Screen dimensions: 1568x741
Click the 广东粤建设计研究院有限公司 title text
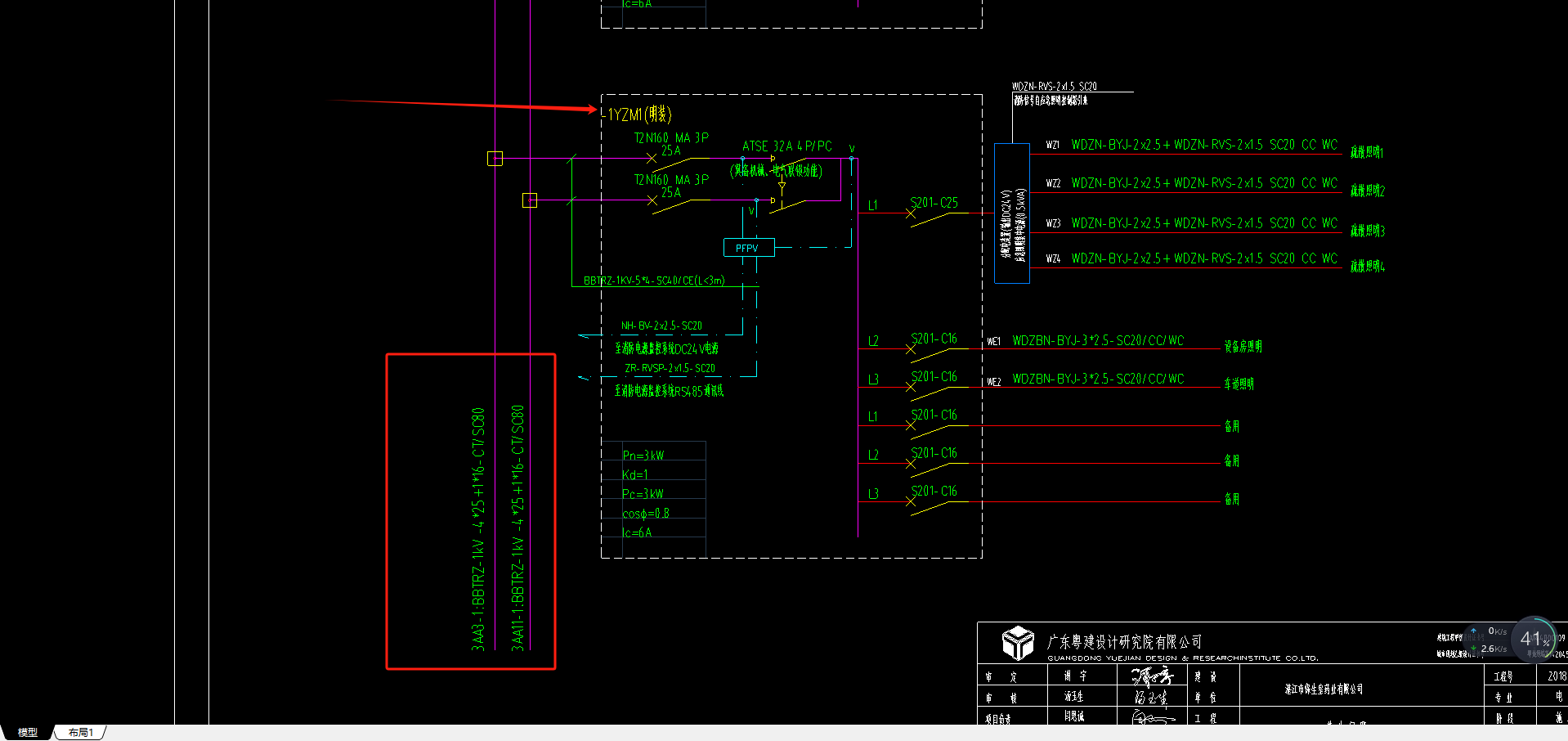point(1124,642)
